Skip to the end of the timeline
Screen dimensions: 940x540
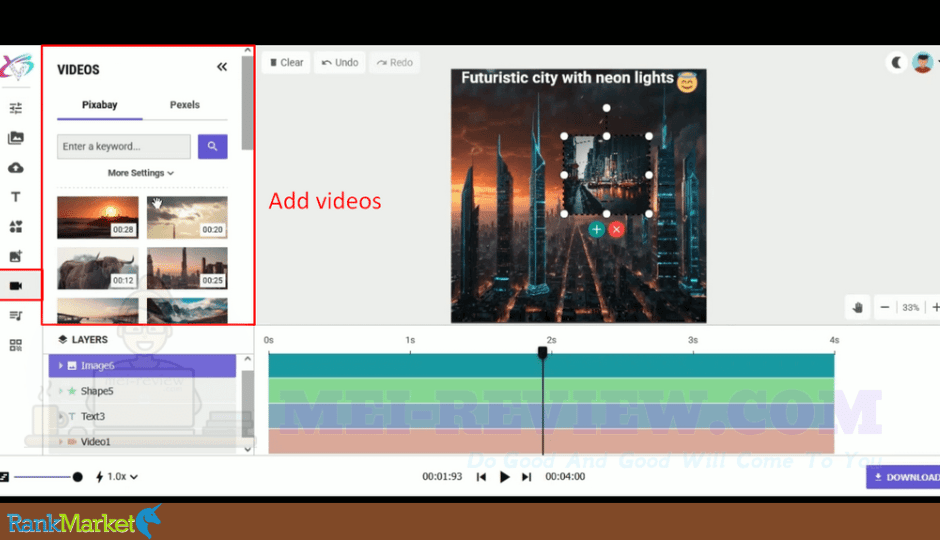(526, 477)
